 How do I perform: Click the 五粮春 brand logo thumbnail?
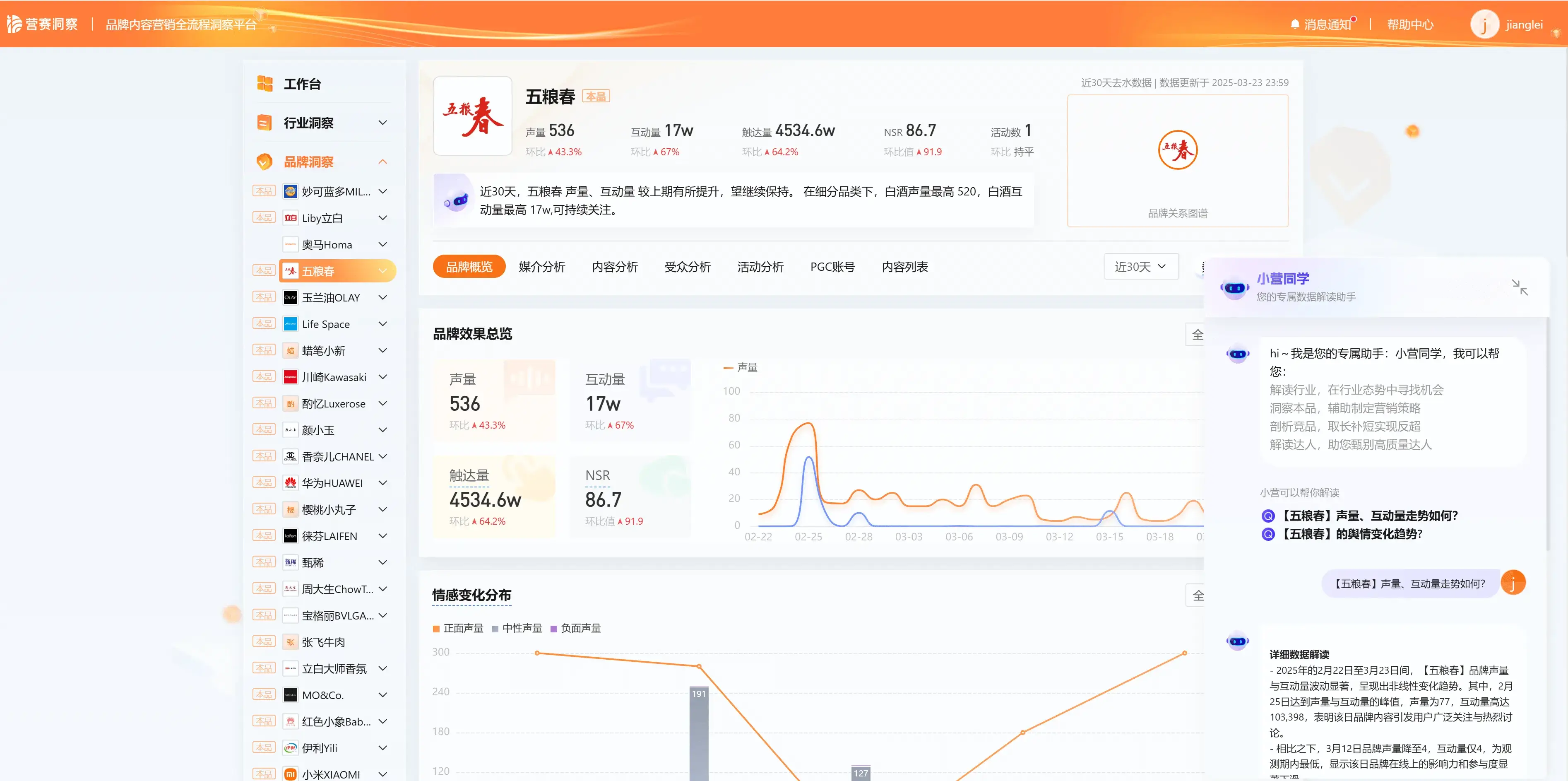pyautogui.click(x=472, y=116)
